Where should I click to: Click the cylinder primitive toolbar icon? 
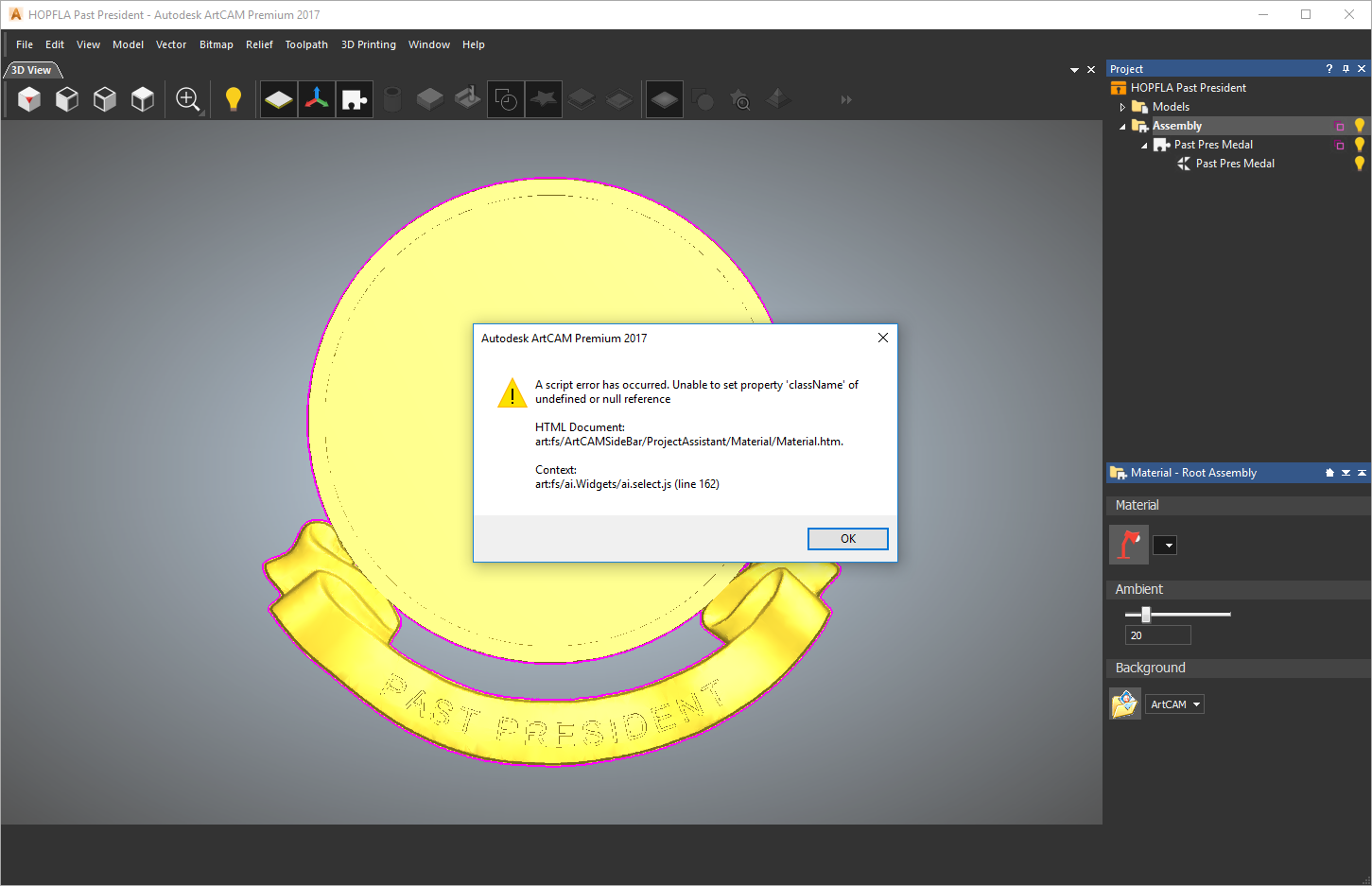pyautogui.click(x=391, y=98)
